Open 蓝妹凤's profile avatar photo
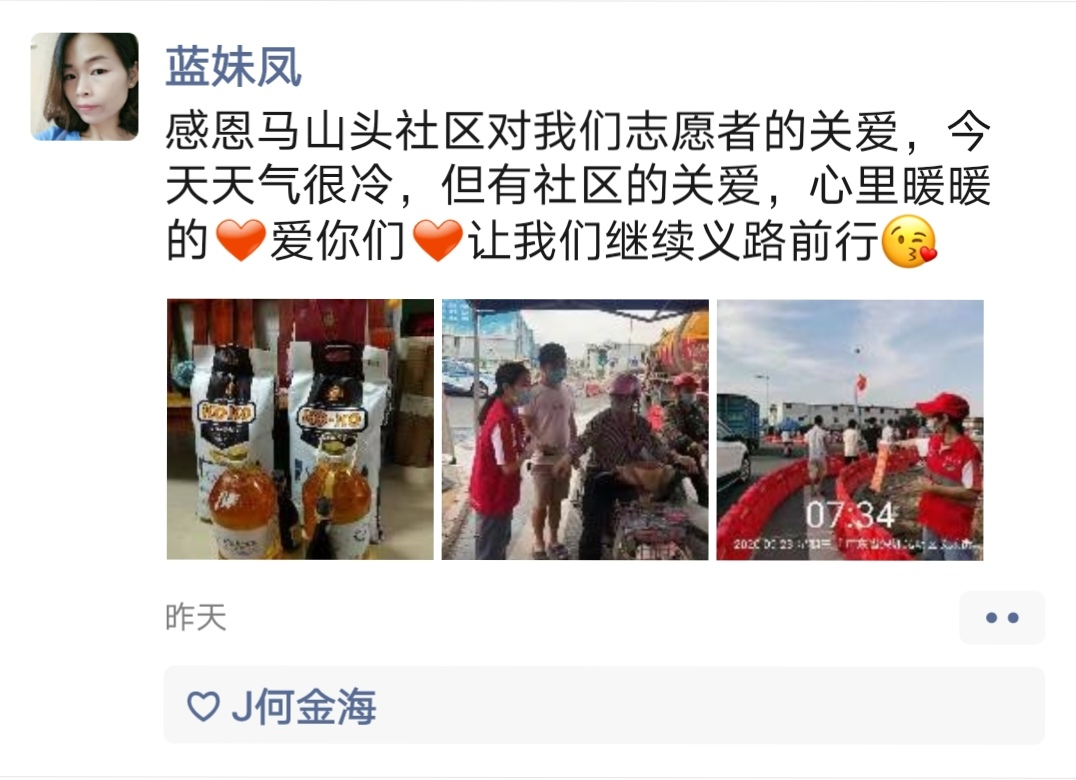This screenshot has height=780, width=1076. click(84, 86)
